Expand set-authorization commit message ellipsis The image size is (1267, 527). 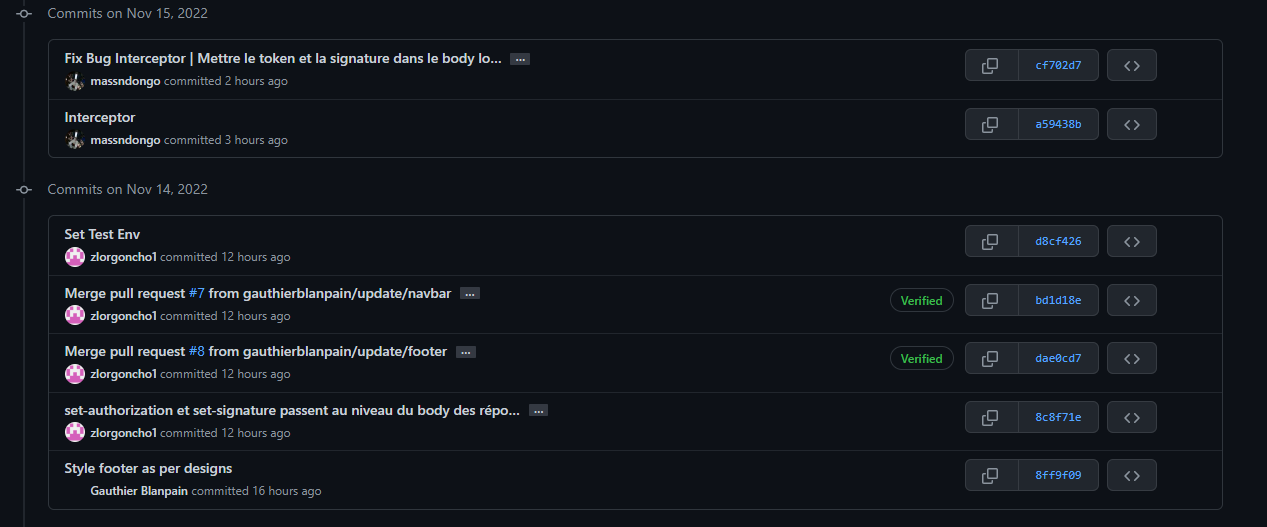pos(538,411)
